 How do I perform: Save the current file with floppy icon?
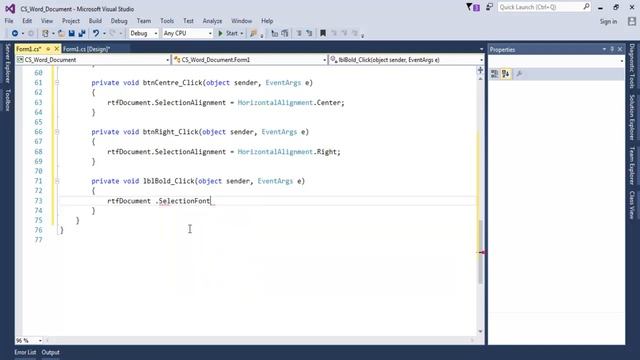71,33
